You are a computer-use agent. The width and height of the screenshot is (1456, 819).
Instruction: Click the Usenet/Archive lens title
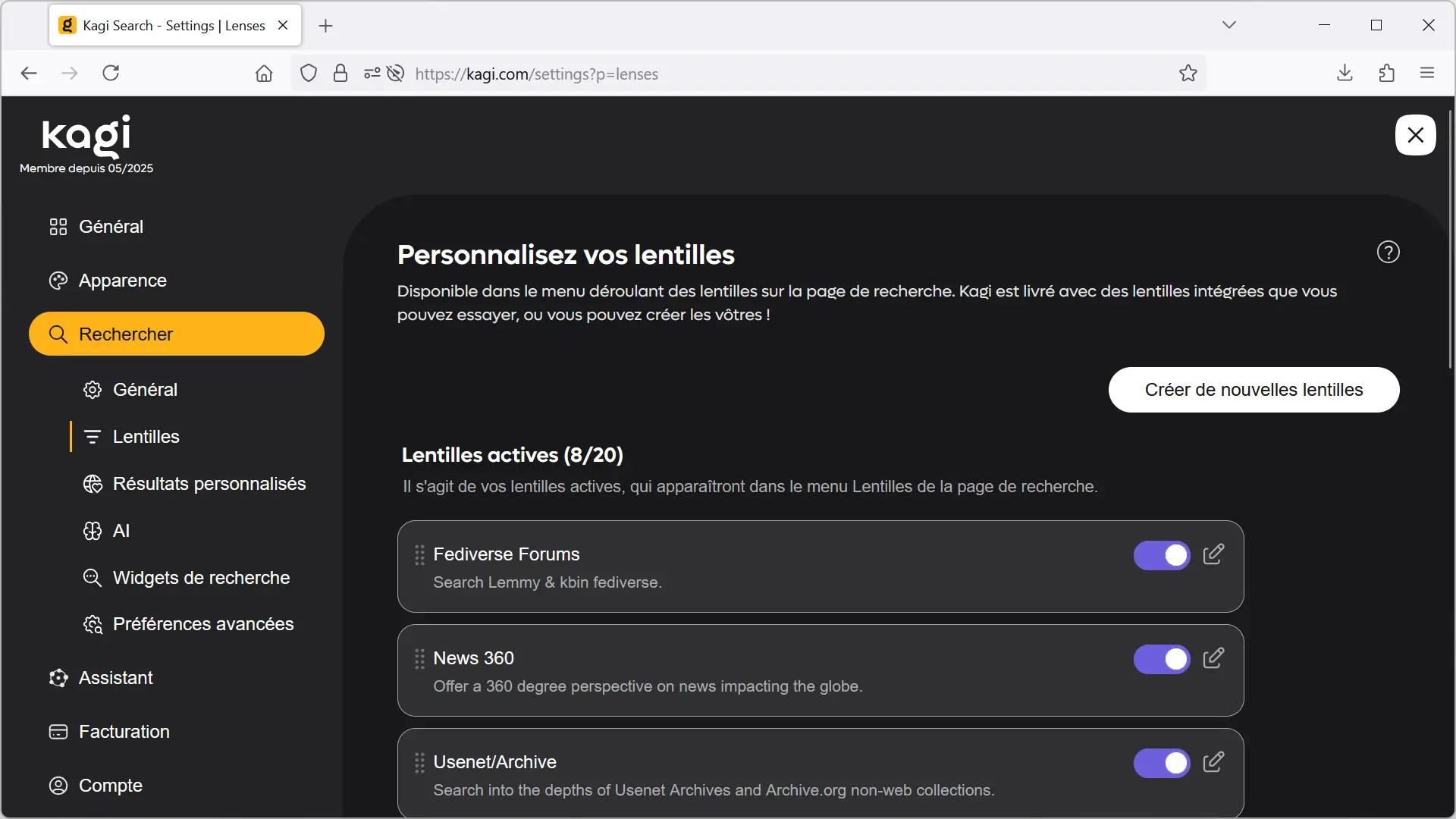point(494,762)
